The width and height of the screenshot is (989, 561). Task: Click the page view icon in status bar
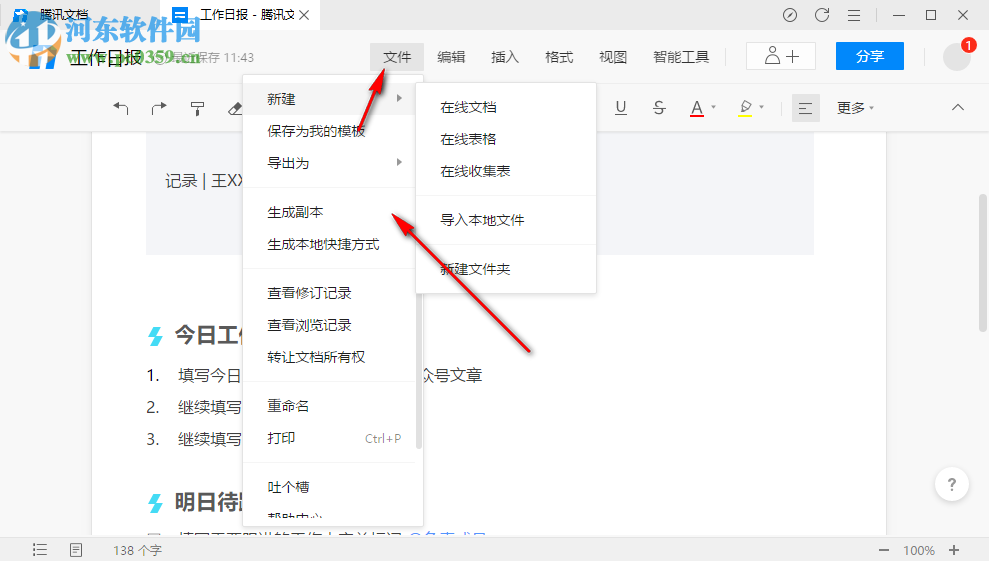tap(76, 550)
